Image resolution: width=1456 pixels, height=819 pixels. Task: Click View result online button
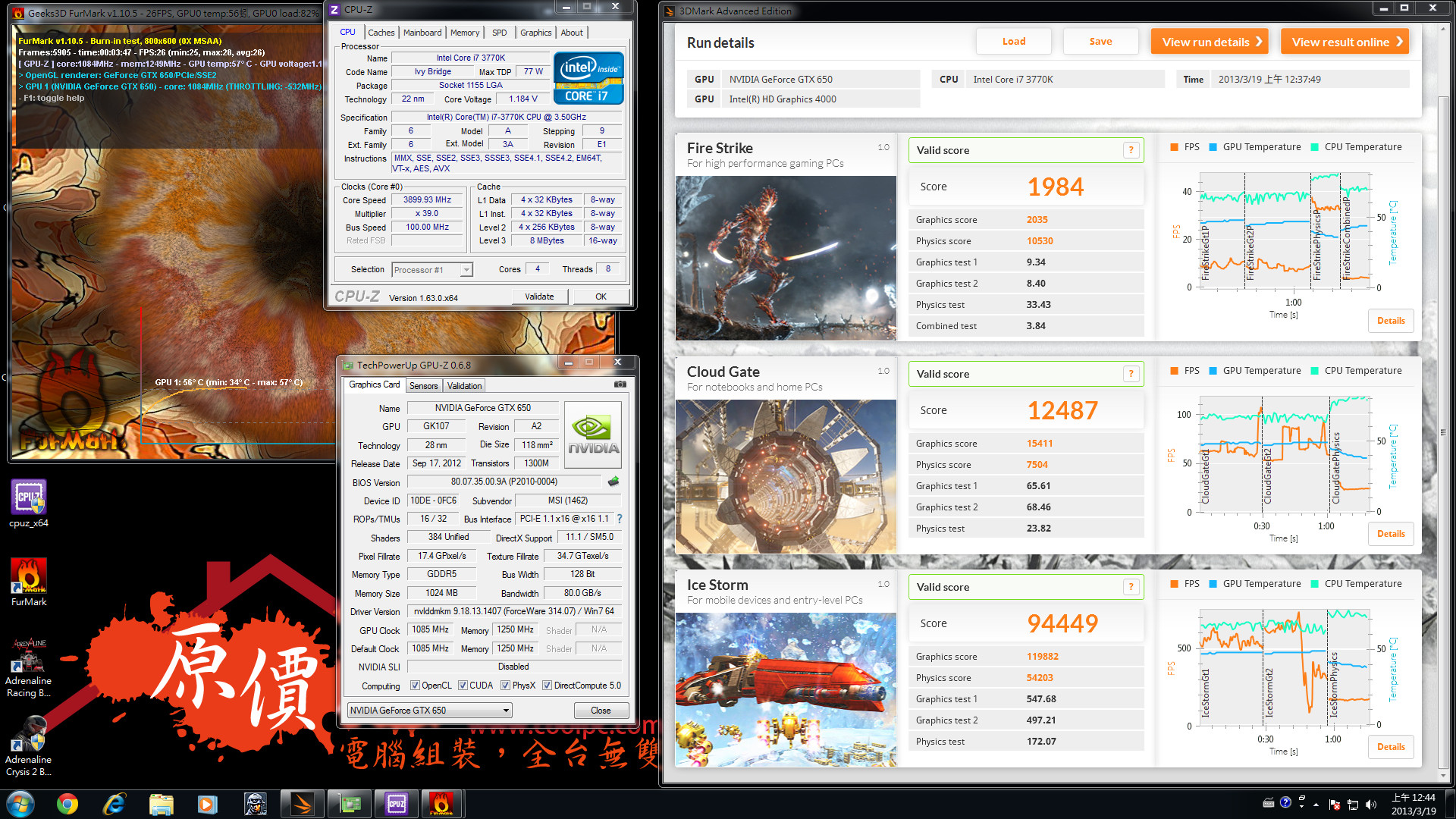(x=1345, y=42)
